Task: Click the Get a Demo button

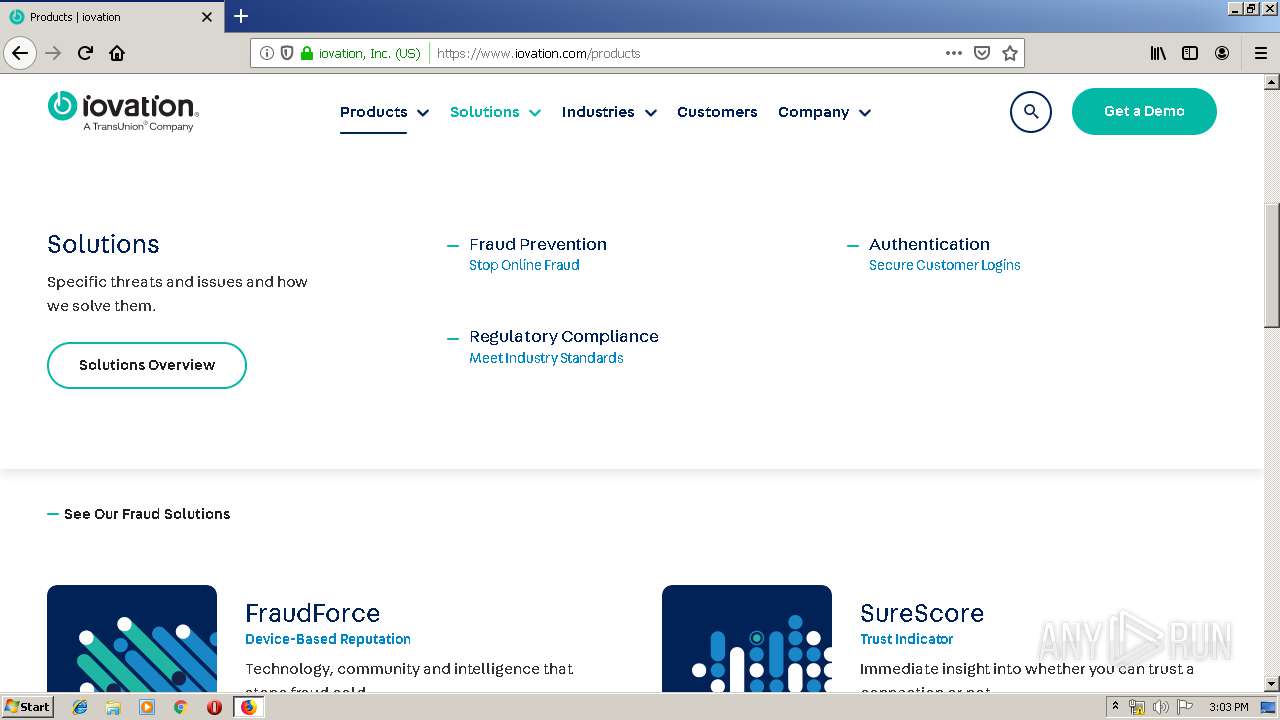Action: [x=1144, y=111]
